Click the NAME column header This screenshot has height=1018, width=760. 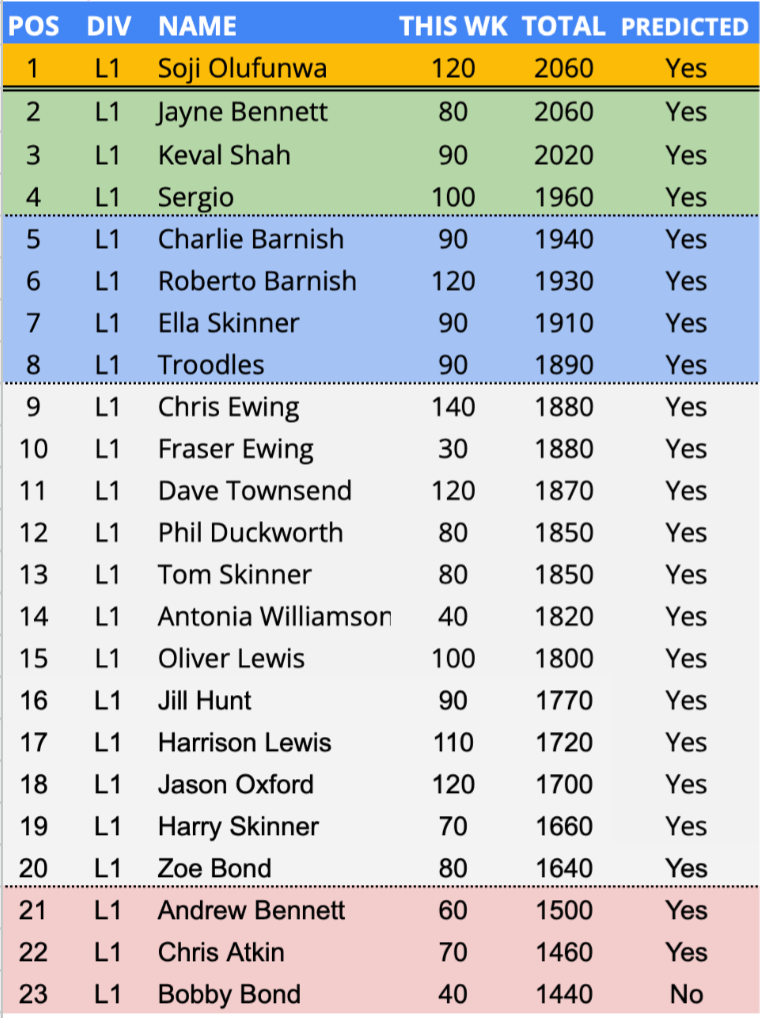coord(197,26)
